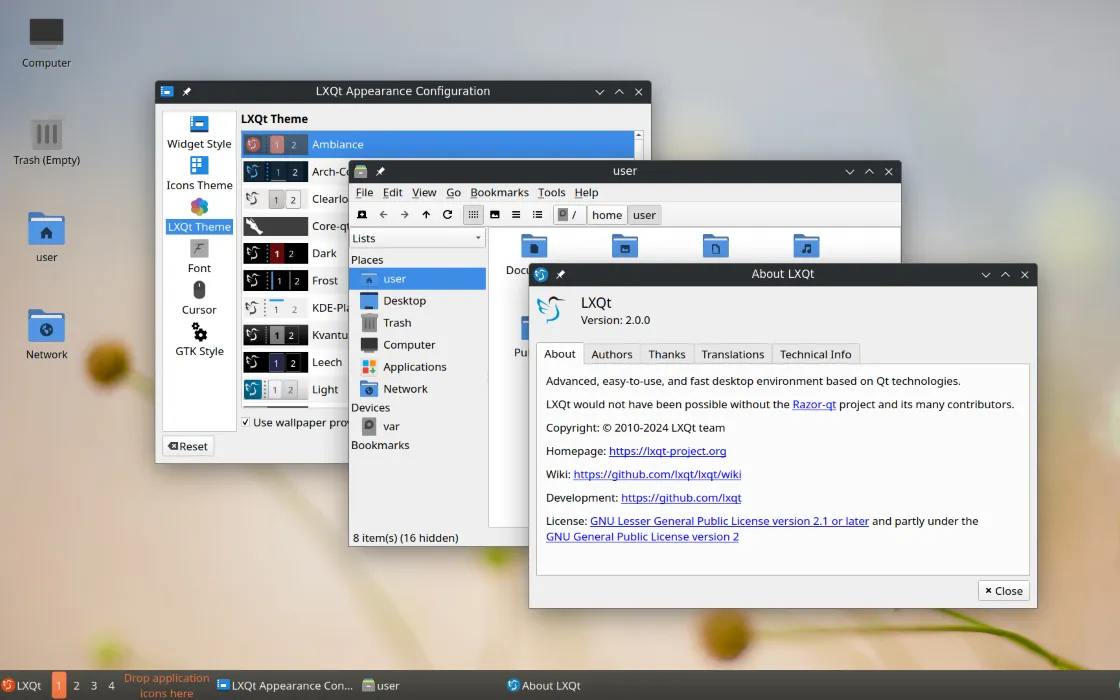Select the Music folder in file manager

coord(806,246)
